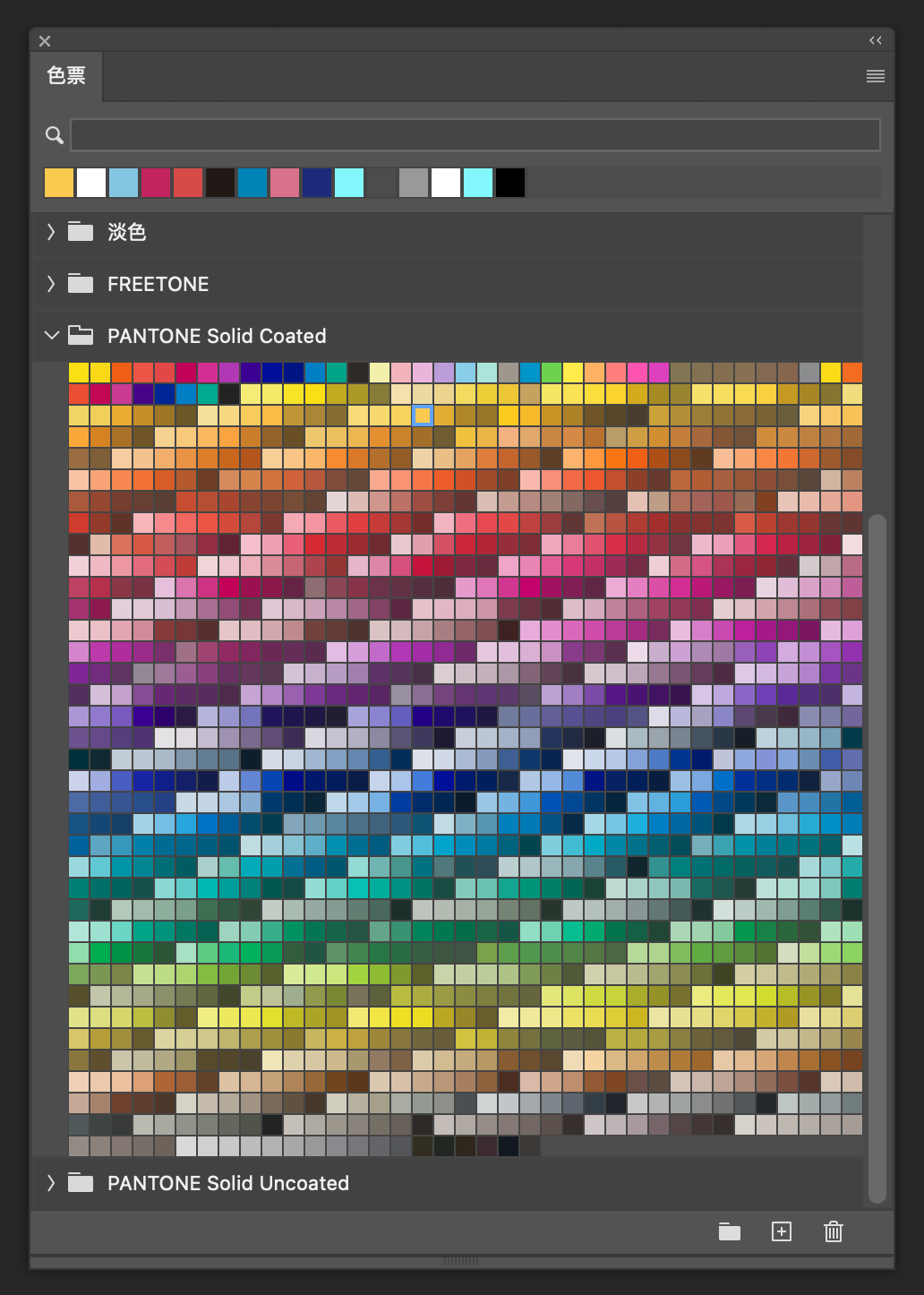Screen dimensions: 924x1295
Task: Pick the first cyan recent swatch
Action: pyautogui.click(x=349, y=183)
